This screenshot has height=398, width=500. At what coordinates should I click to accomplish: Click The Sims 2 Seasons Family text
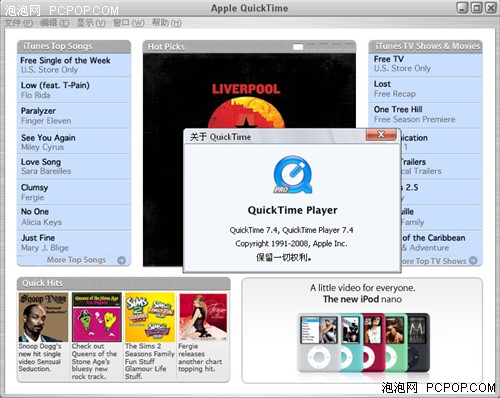[150, 361]
